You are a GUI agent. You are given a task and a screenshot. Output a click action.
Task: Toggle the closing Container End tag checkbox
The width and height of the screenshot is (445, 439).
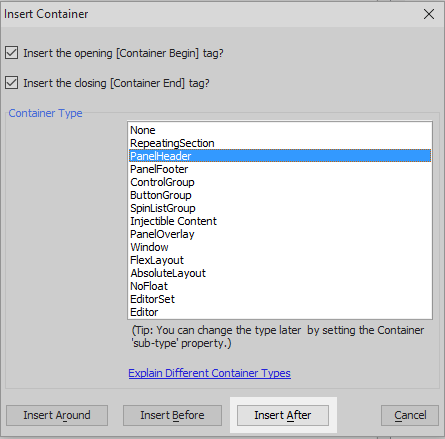click(x=12, y=83)
